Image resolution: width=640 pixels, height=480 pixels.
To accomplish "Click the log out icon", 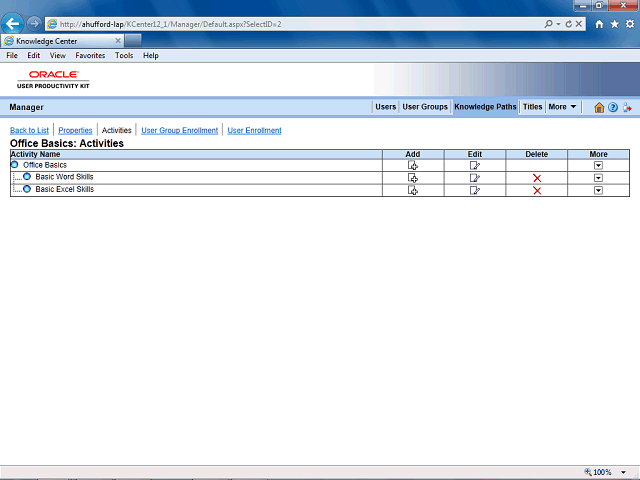I will point(627,107).
